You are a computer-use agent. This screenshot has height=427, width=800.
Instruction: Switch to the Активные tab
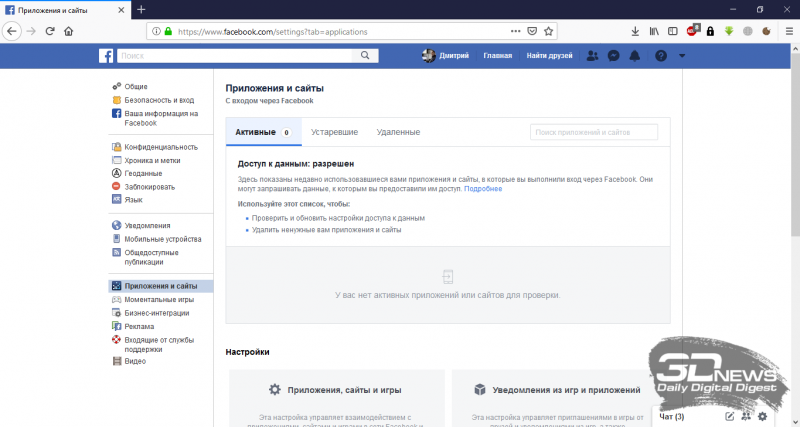pos(263,132)
